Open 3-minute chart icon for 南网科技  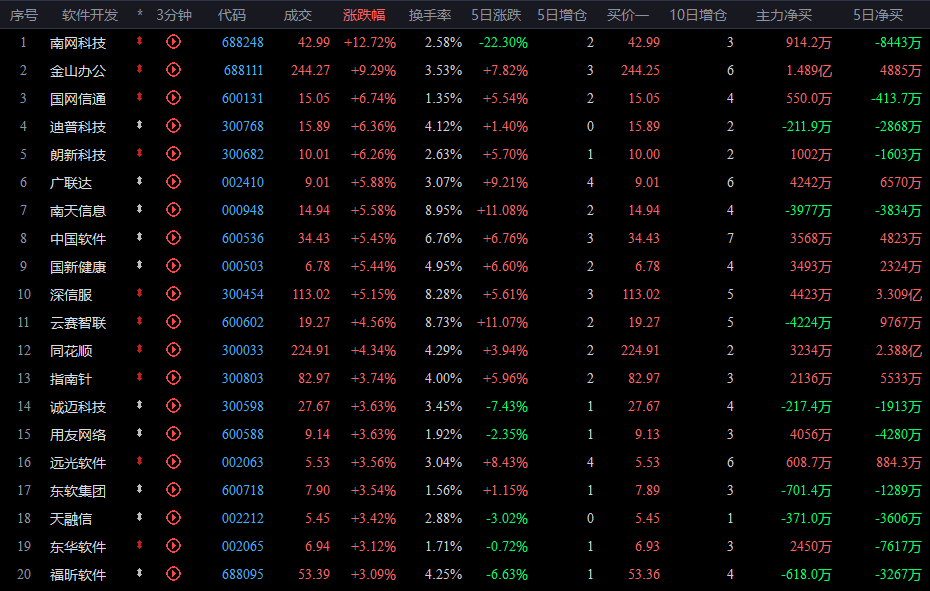[173, 42]
